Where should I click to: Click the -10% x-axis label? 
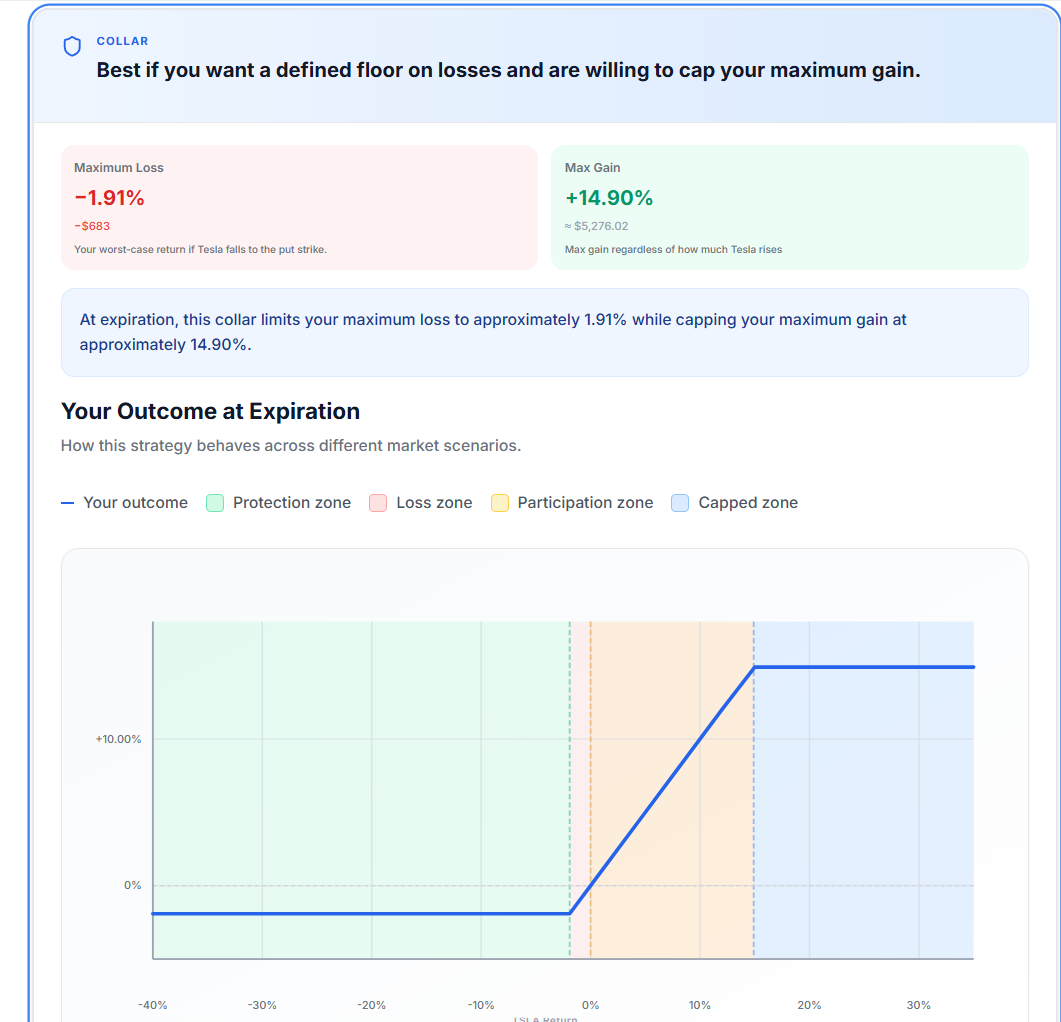[481, 1005]
